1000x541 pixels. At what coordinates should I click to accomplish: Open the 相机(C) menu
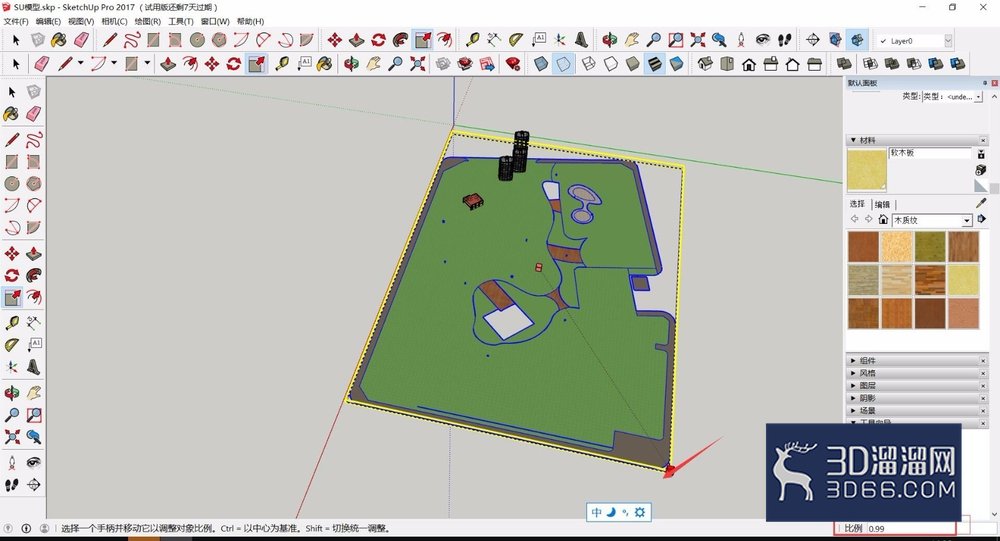(114, 21)
